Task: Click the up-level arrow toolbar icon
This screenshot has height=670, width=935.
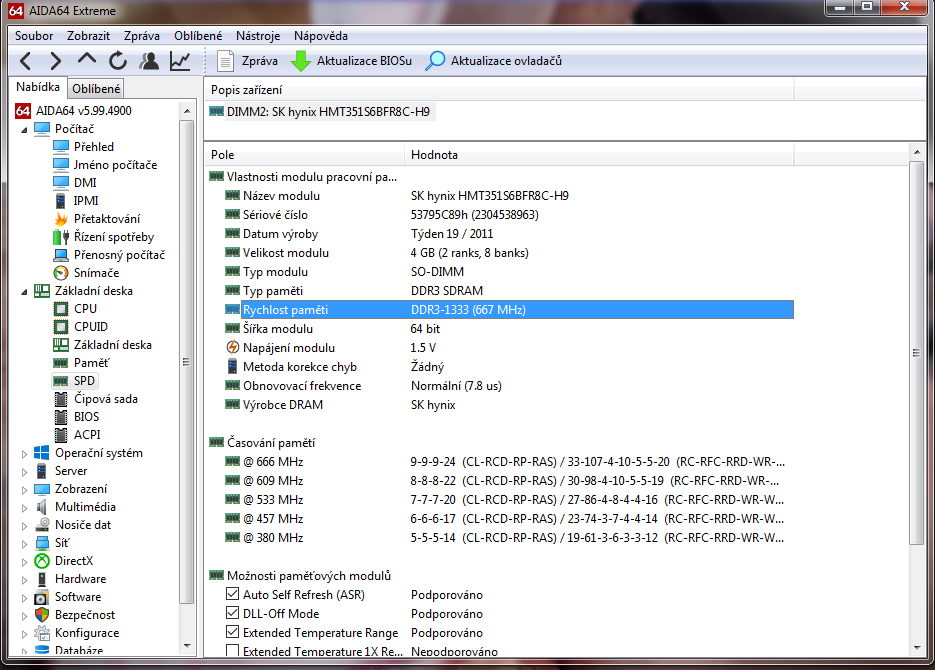Action: pyautogui.click(x=87, y=60)
